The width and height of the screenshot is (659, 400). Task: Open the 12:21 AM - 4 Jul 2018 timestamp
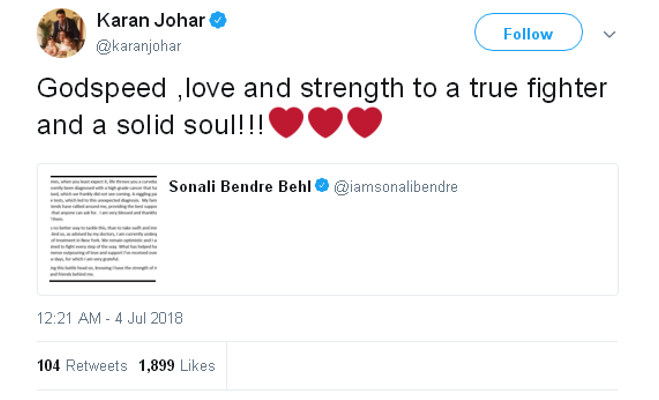click(x=110, y=319)
